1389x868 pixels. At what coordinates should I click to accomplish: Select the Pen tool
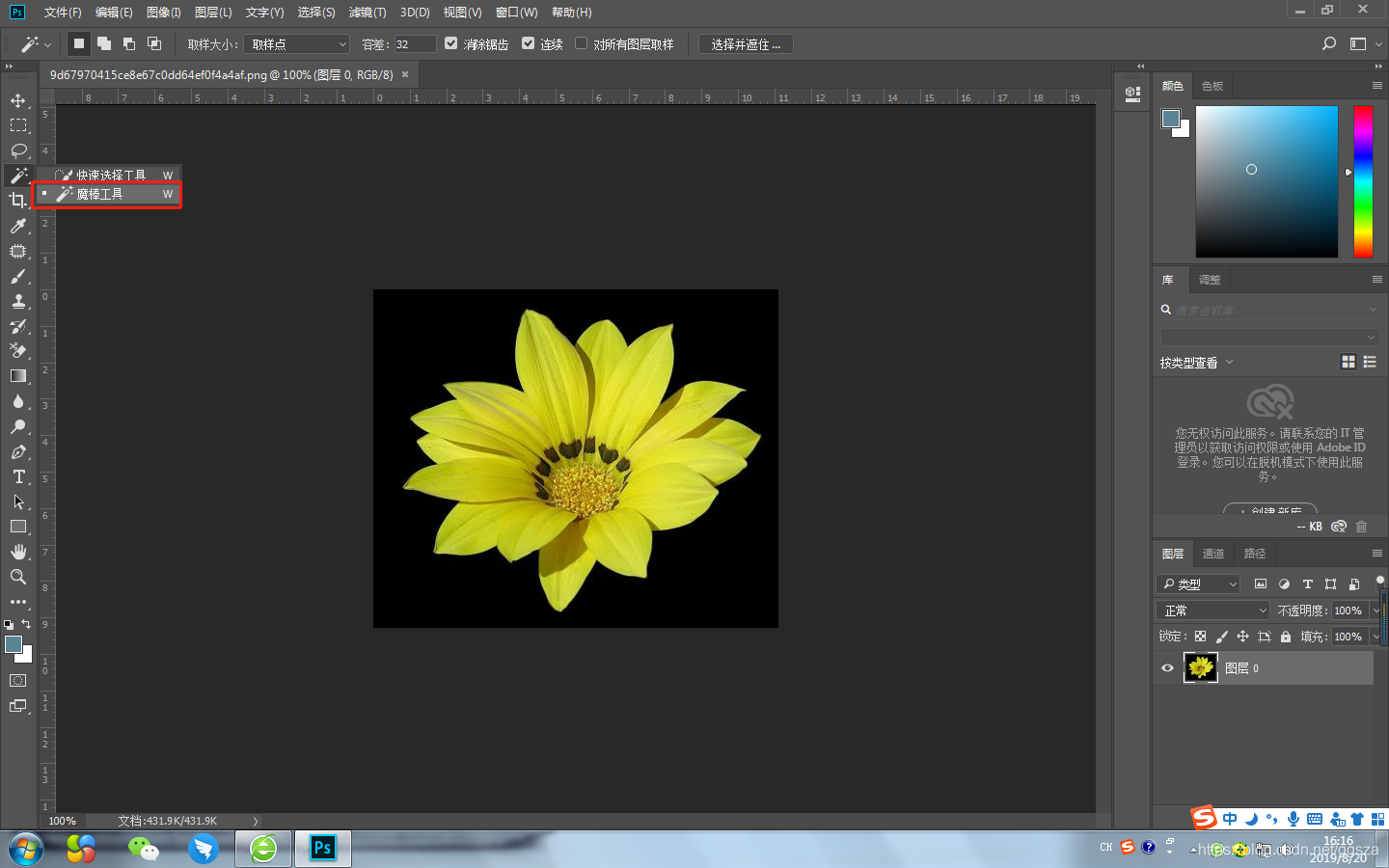(x=17, y=451)
